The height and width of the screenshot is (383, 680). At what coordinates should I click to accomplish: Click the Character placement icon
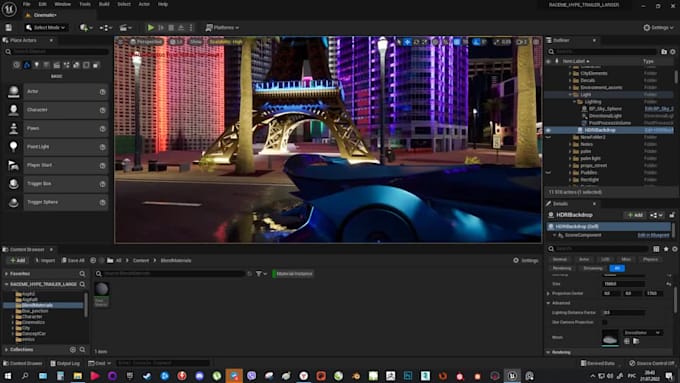(13, 110)
